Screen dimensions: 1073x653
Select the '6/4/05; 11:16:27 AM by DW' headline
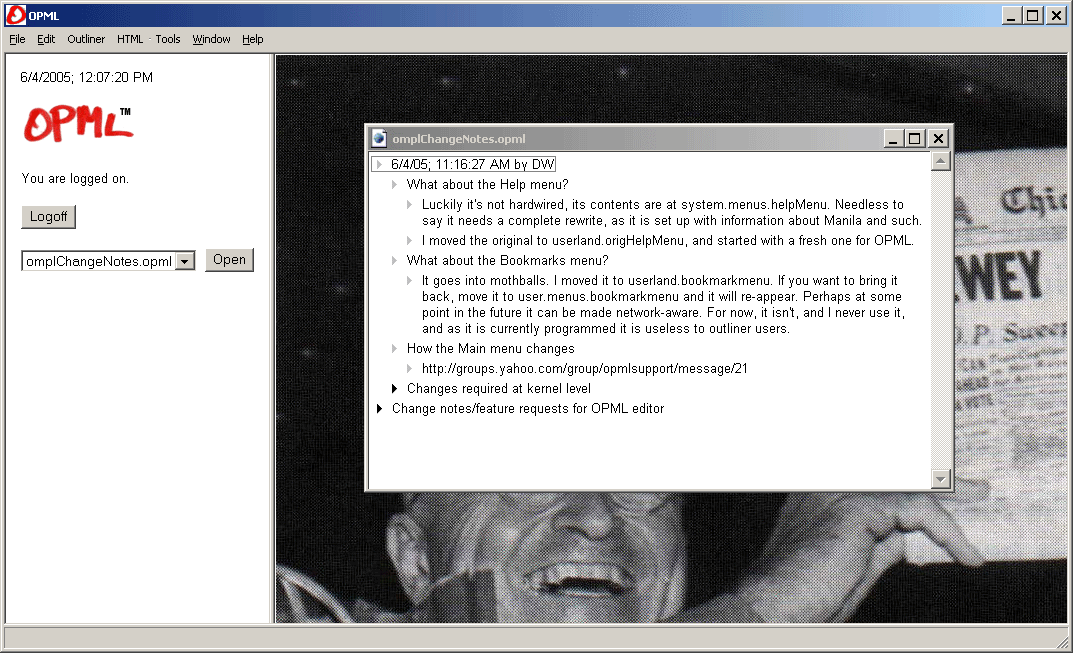[472, 165]
